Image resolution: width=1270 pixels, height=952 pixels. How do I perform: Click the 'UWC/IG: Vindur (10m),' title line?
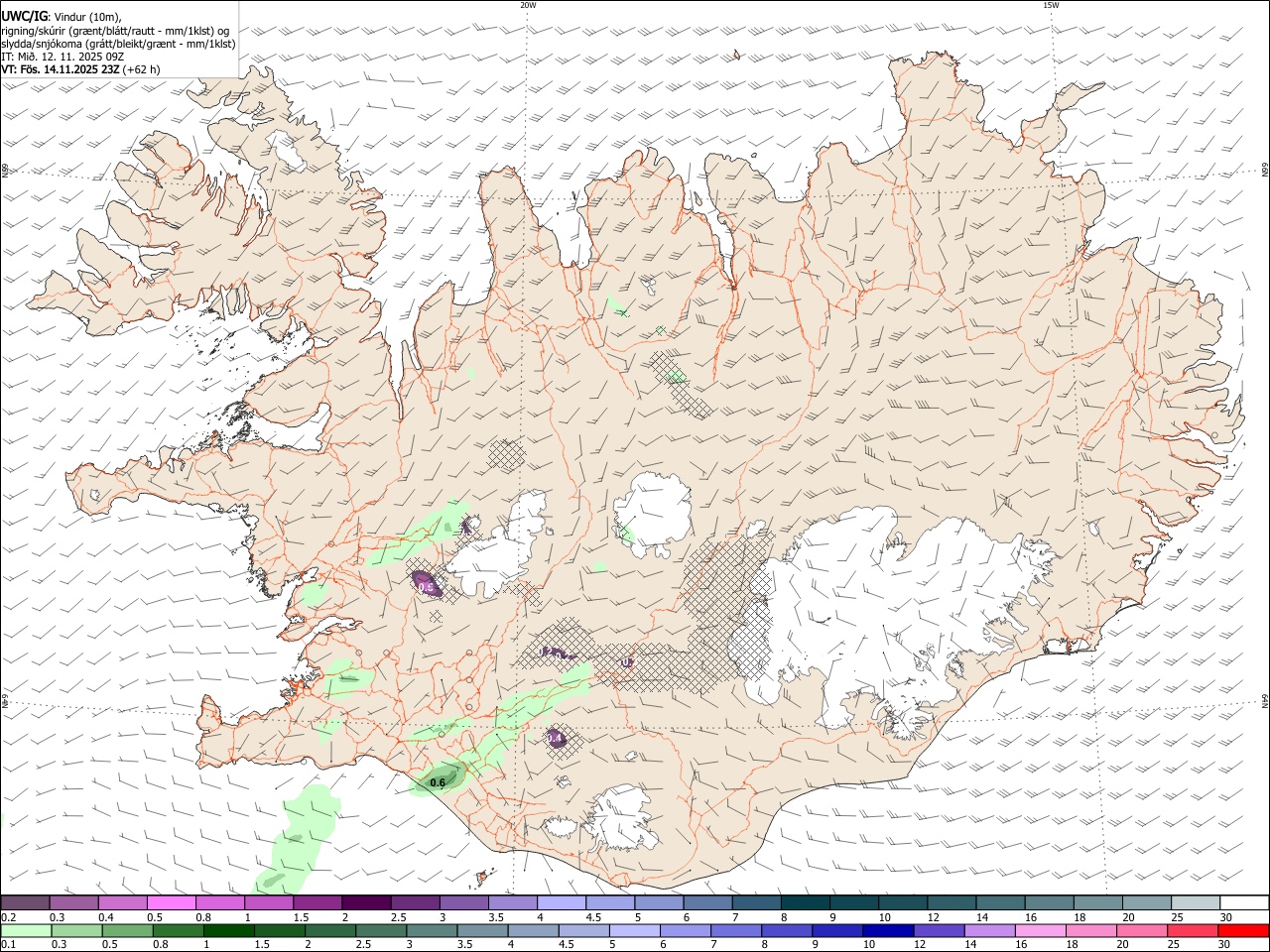click(x=62, y=16)
